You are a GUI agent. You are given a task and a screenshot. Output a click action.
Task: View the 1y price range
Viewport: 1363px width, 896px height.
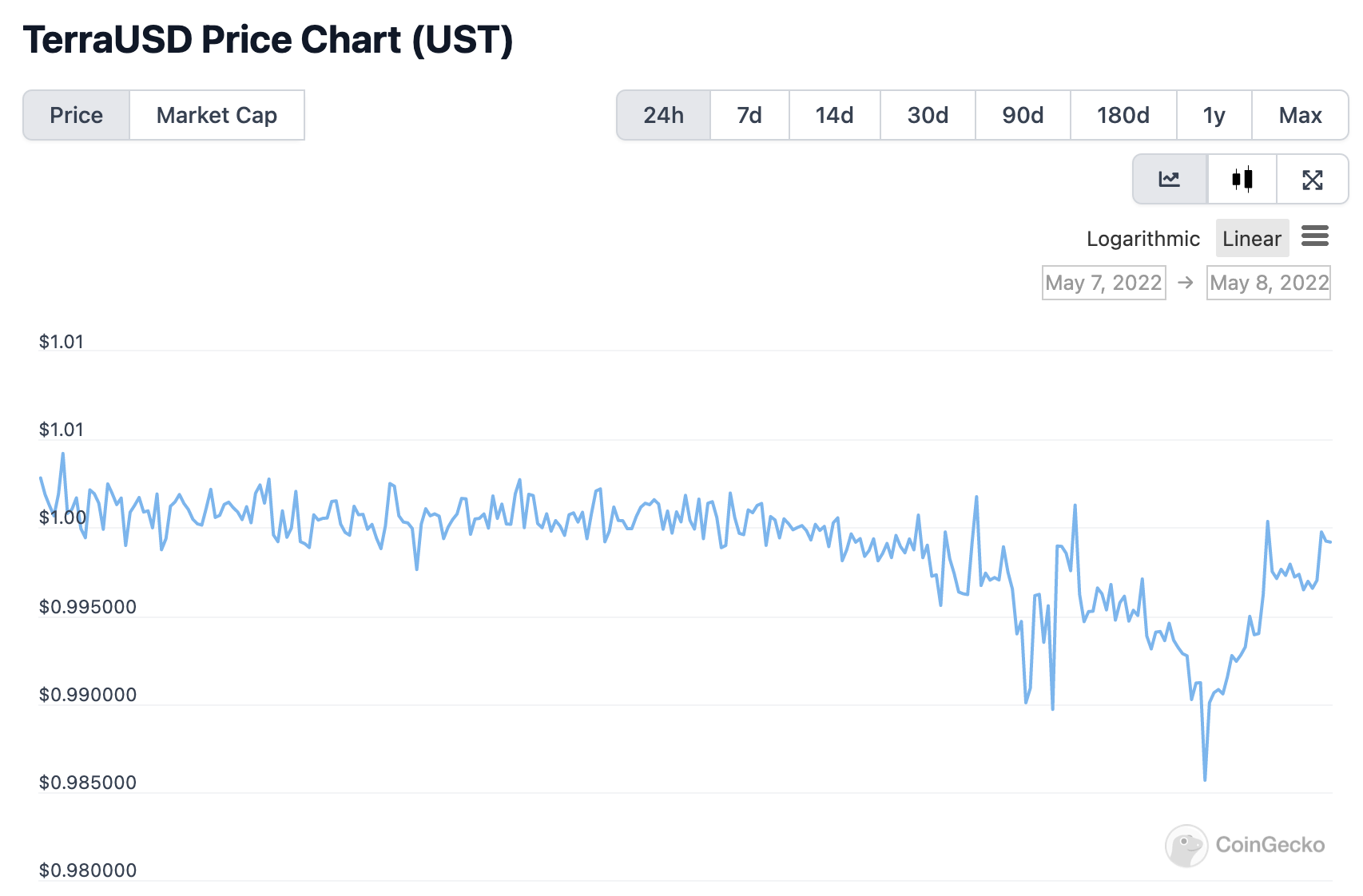click(x=1214, y=115)
